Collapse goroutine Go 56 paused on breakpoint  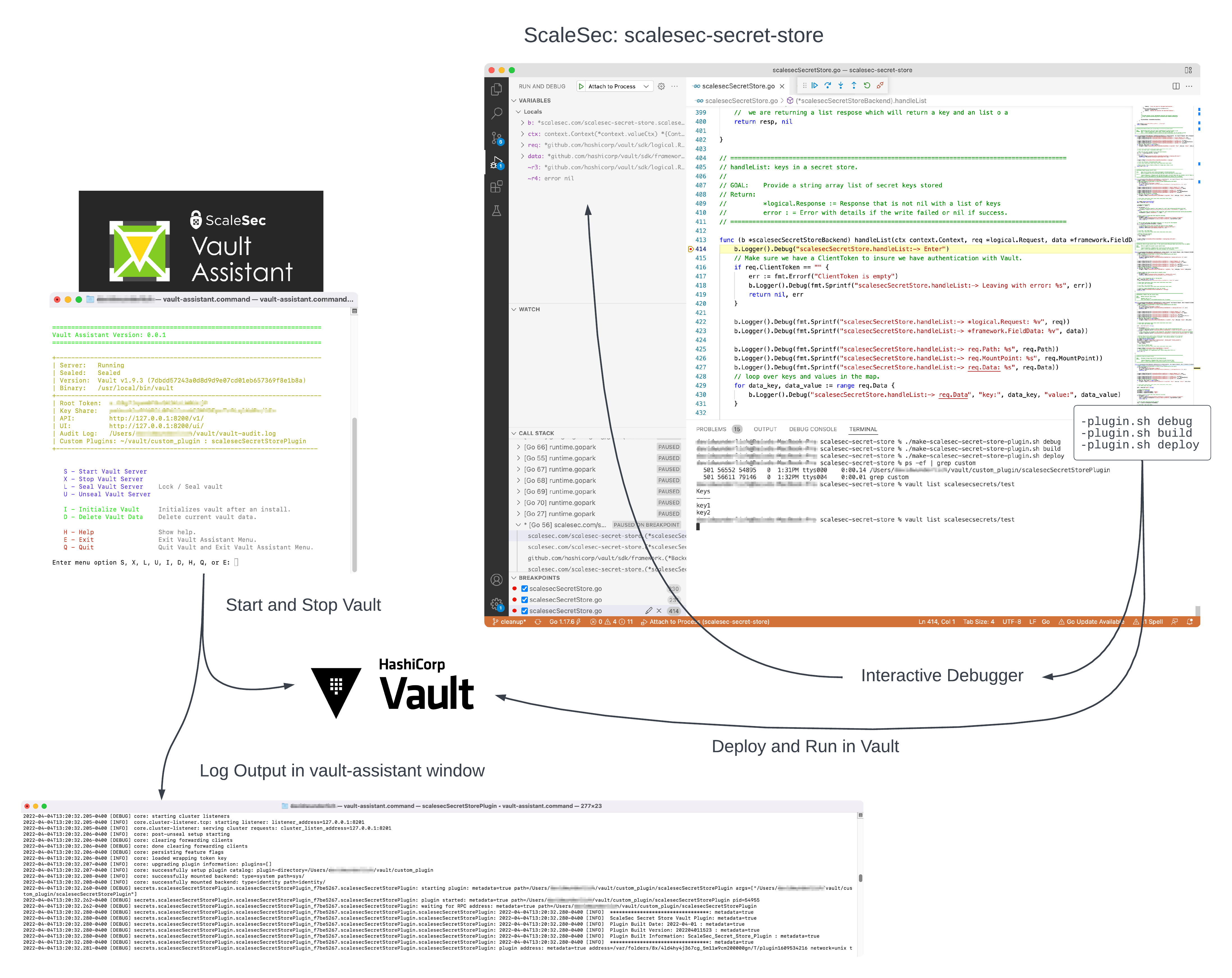point(518,525)
